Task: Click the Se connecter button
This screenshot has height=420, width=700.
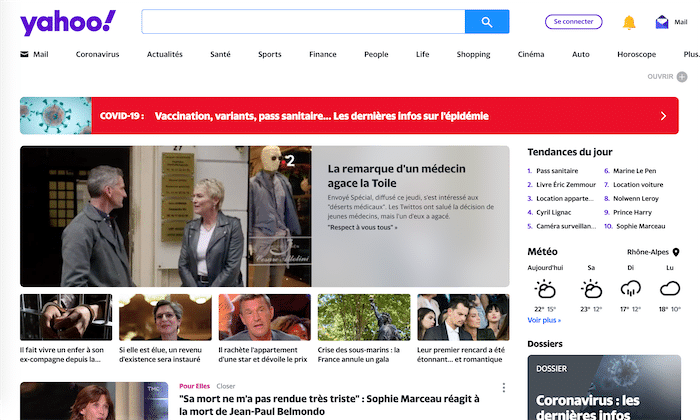Action: (573, 21)
